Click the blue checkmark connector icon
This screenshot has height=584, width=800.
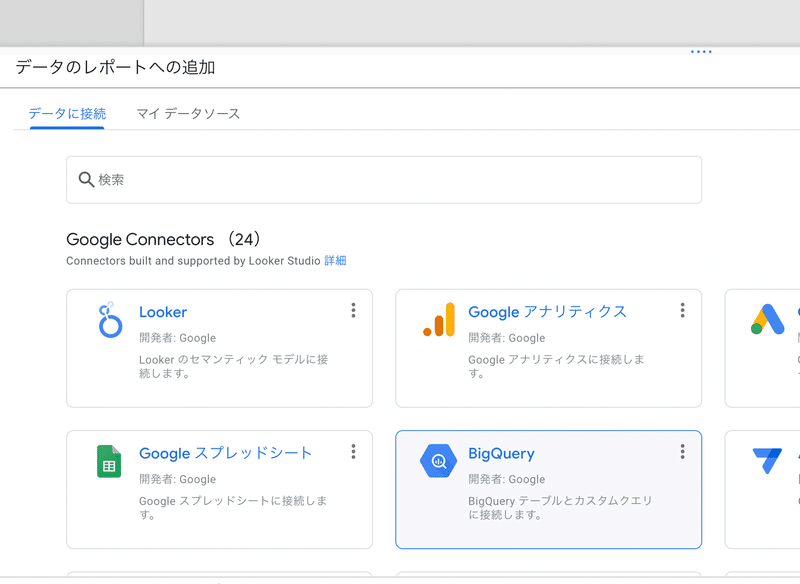click(x=768, y=461)
